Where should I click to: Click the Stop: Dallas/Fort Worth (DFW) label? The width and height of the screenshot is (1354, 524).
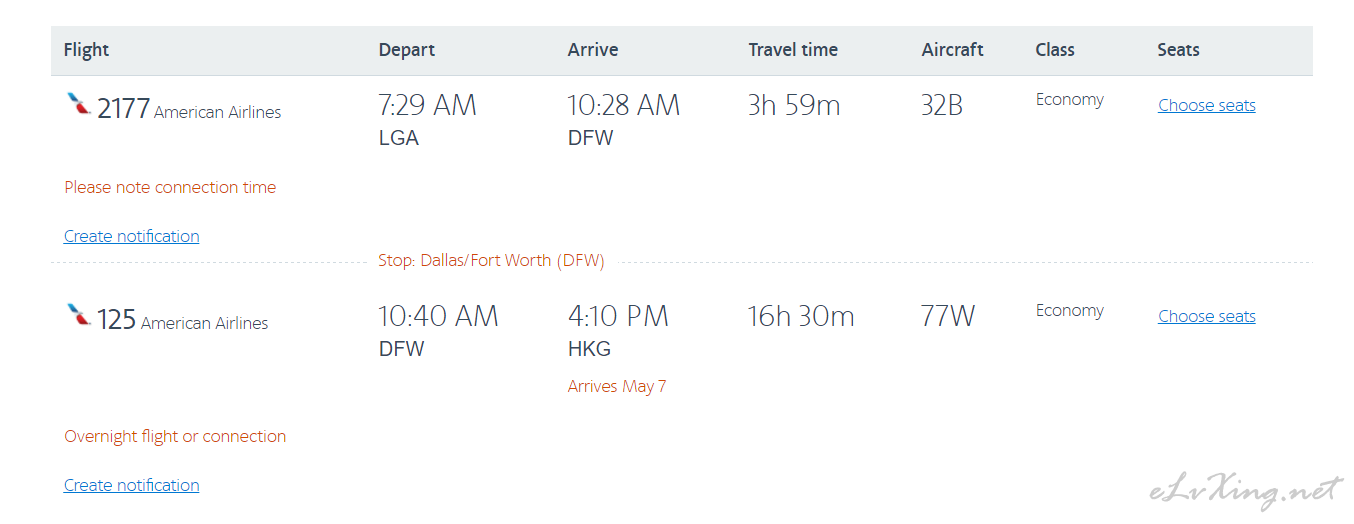pyautogui.click(x=491, y=260)
